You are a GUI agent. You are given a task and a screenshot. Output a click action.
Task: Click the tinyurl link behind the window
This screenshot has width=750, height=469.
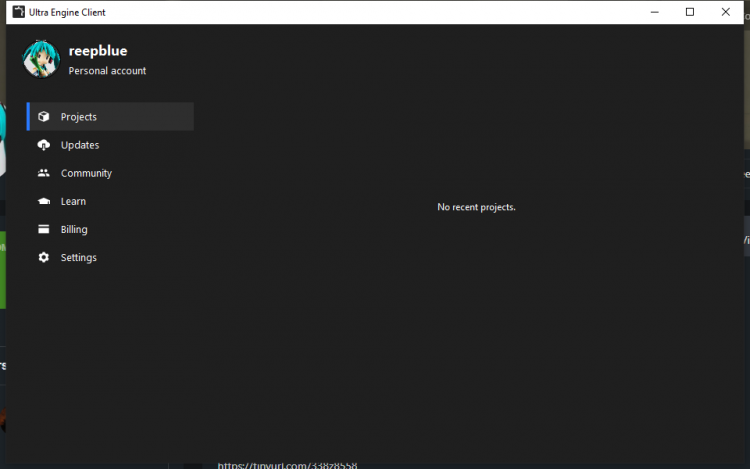pos(287,465)
